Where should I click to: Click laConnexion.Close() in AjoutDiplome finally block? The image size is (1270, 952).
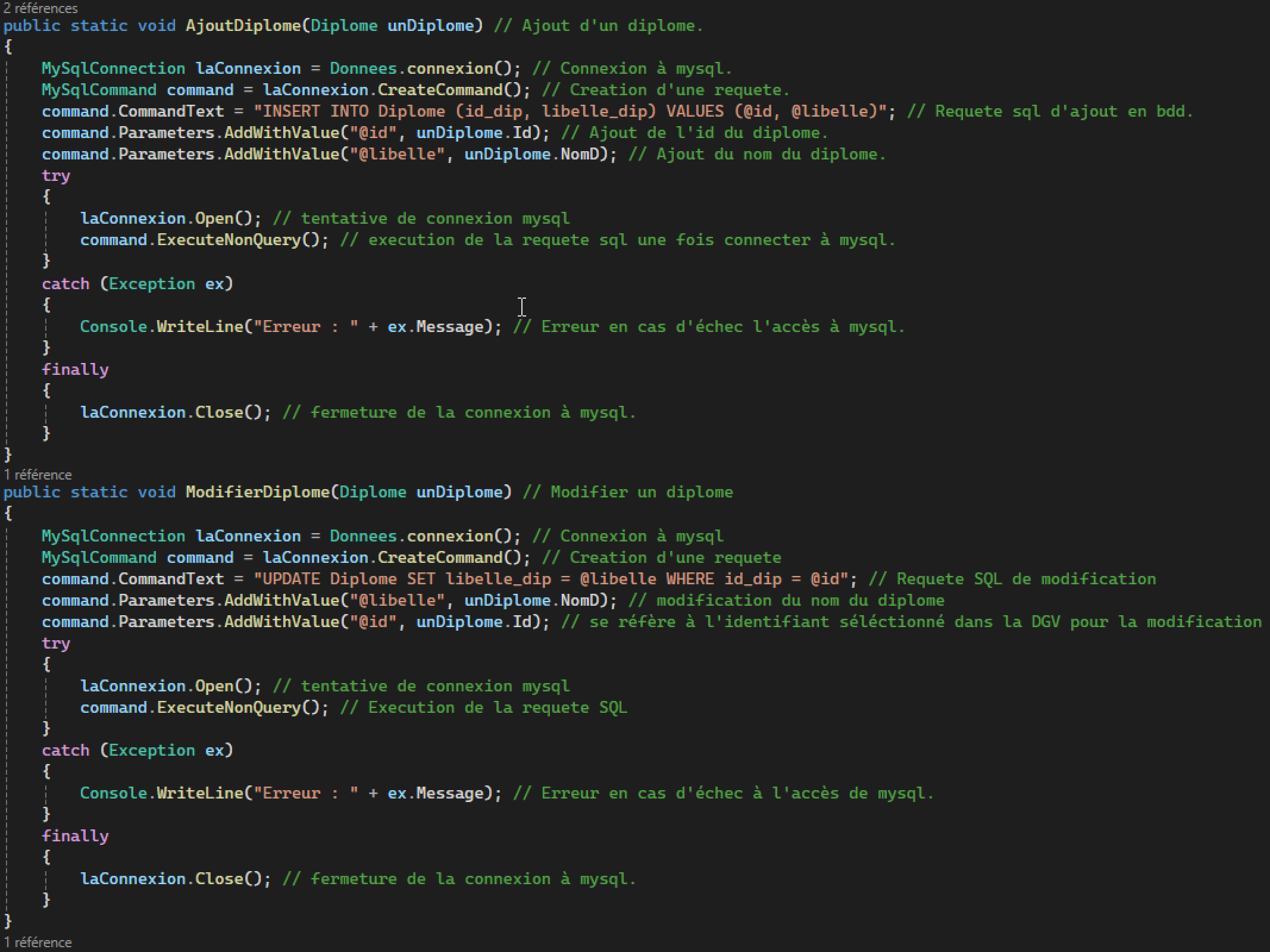[x=175, y=412]
